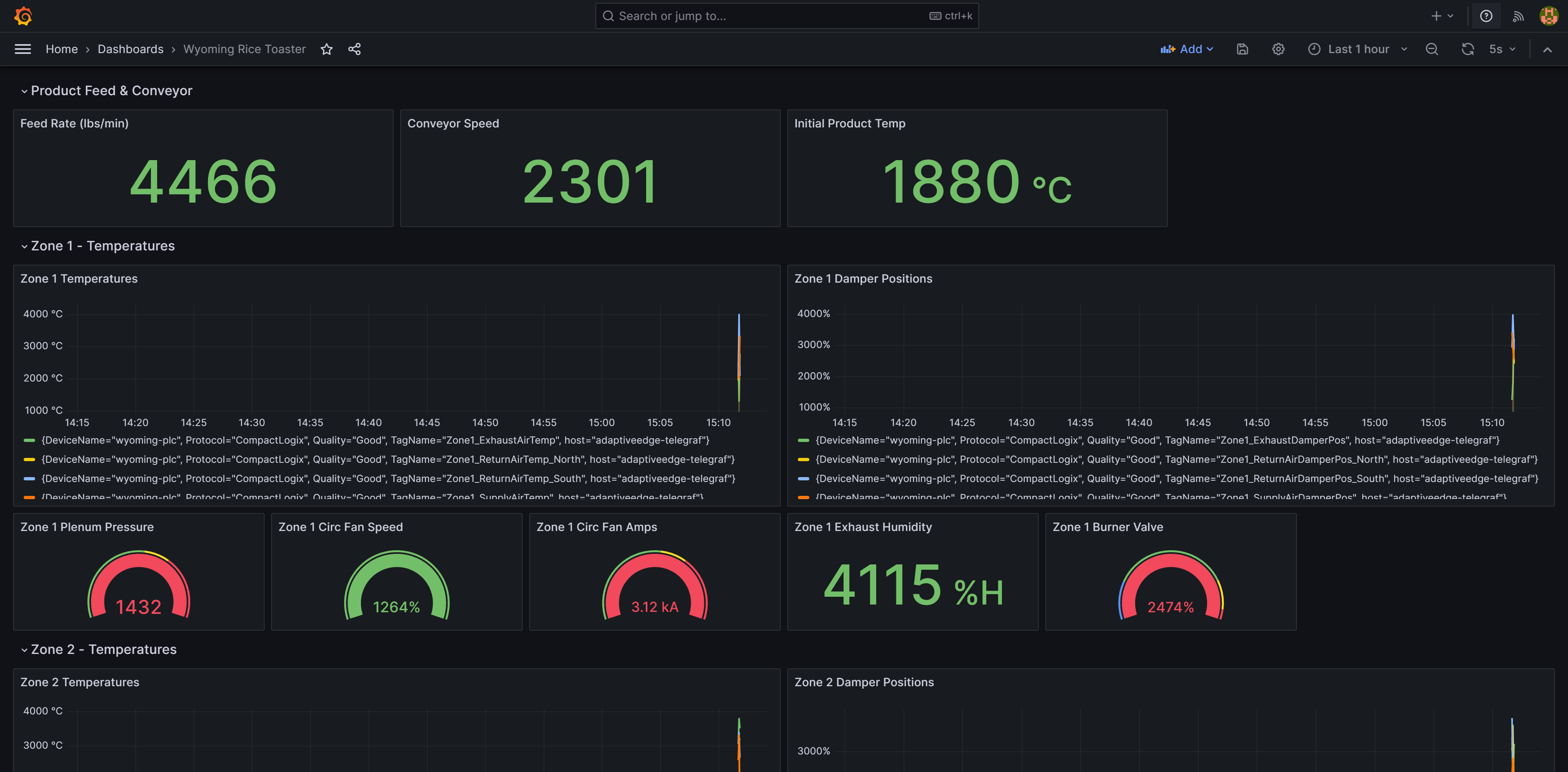Open the dashboard share options

click(354, 49)
